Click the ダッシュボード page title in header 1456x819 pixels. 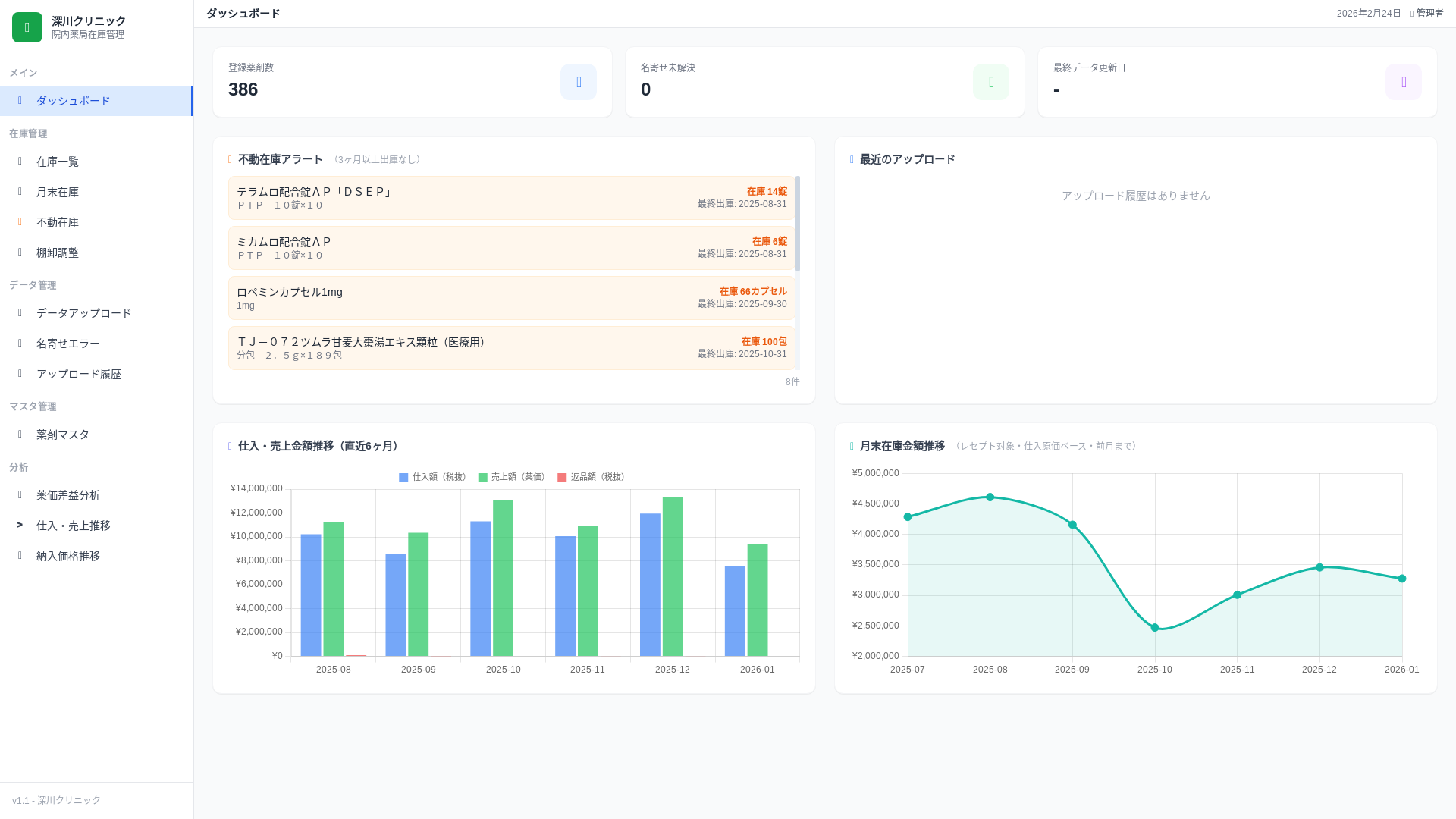click(243, 14)
